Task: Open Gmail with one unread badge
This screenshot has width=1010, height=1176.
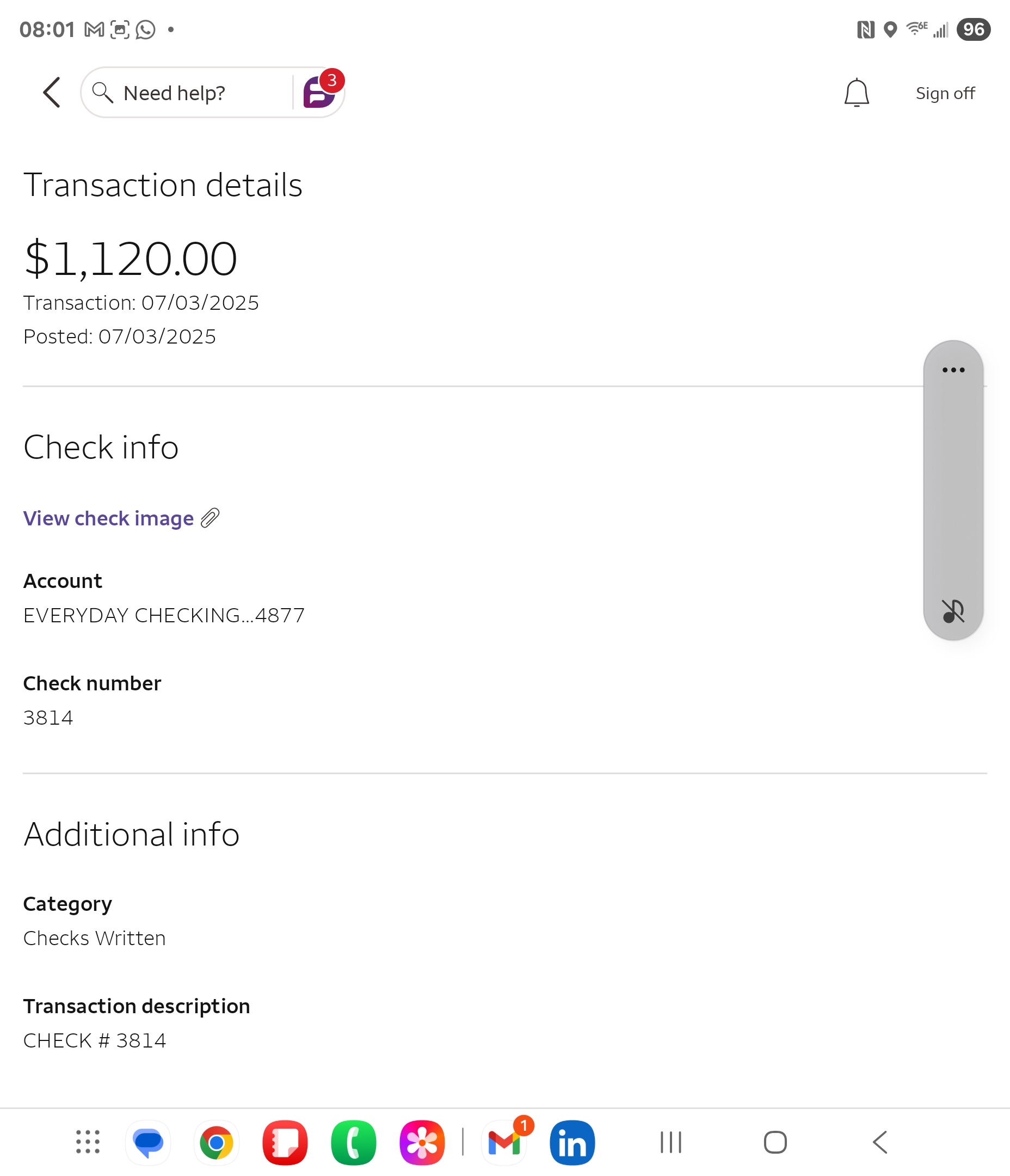Action: tap(504, 1142)
